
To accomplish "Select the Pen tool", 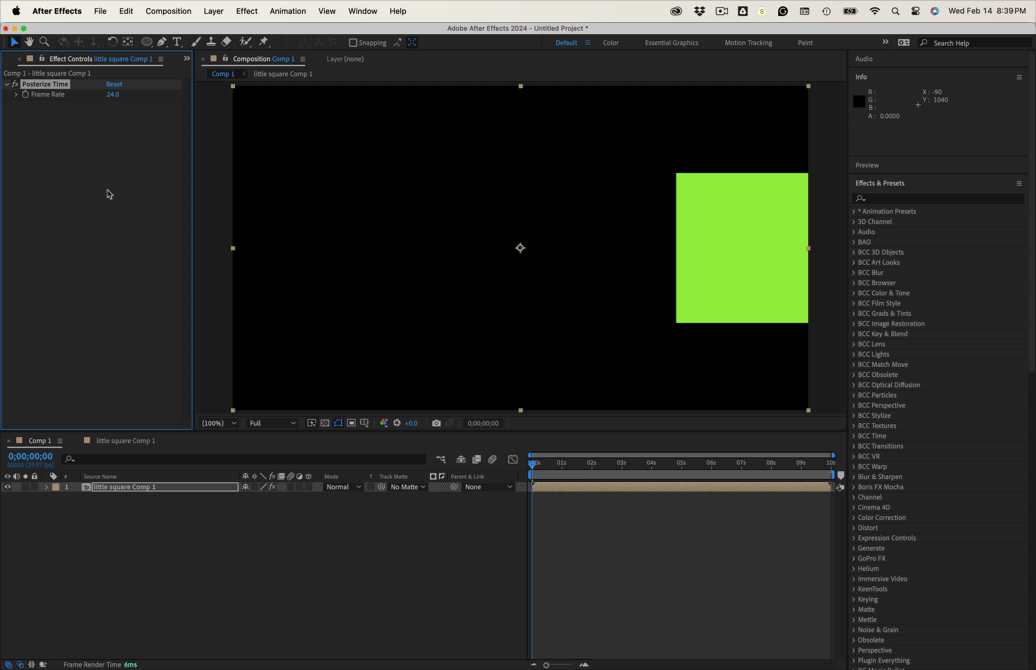I will coord(162,42).
